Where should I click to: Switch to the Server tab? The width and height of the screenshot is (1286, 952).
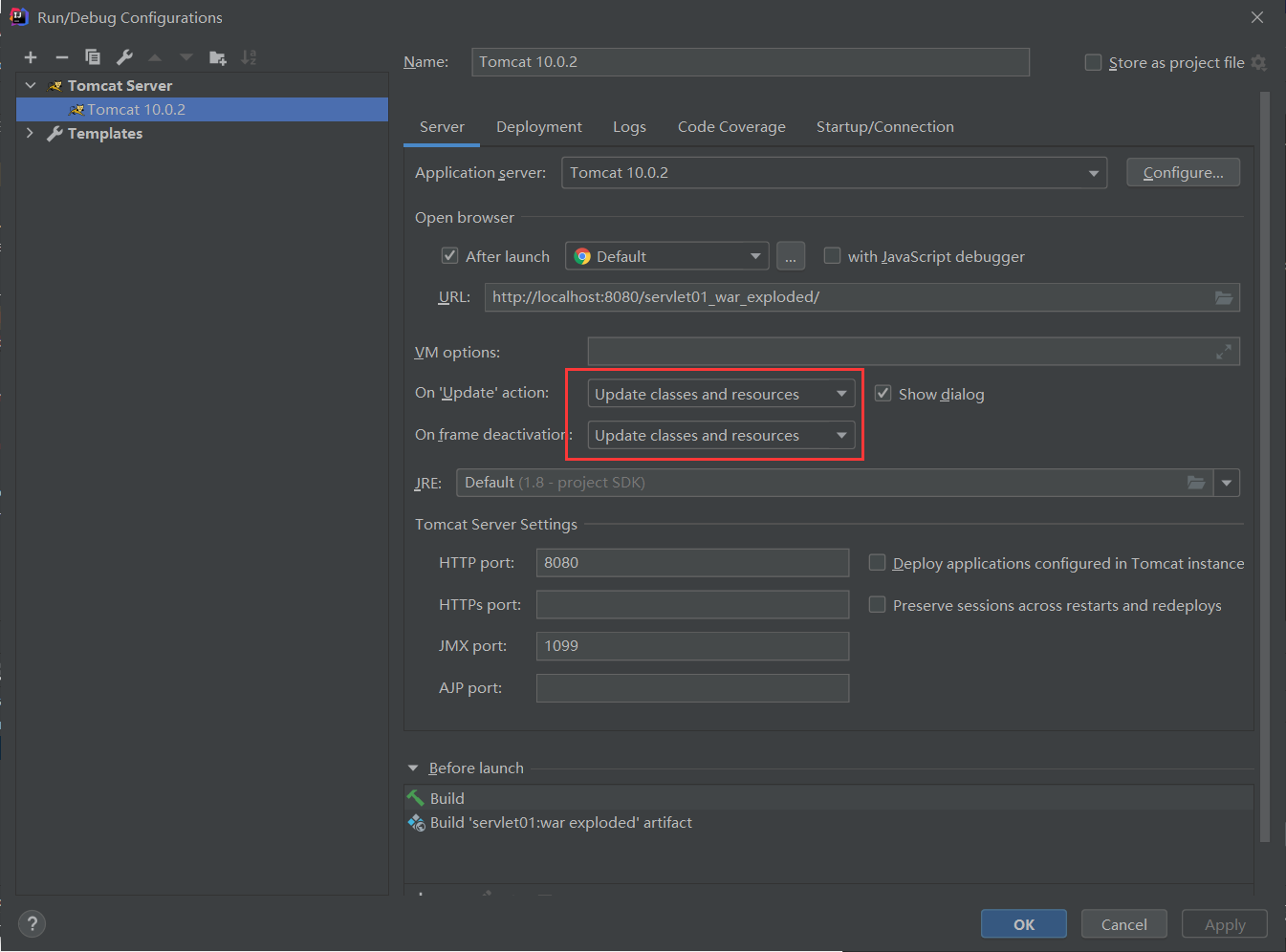442,127
